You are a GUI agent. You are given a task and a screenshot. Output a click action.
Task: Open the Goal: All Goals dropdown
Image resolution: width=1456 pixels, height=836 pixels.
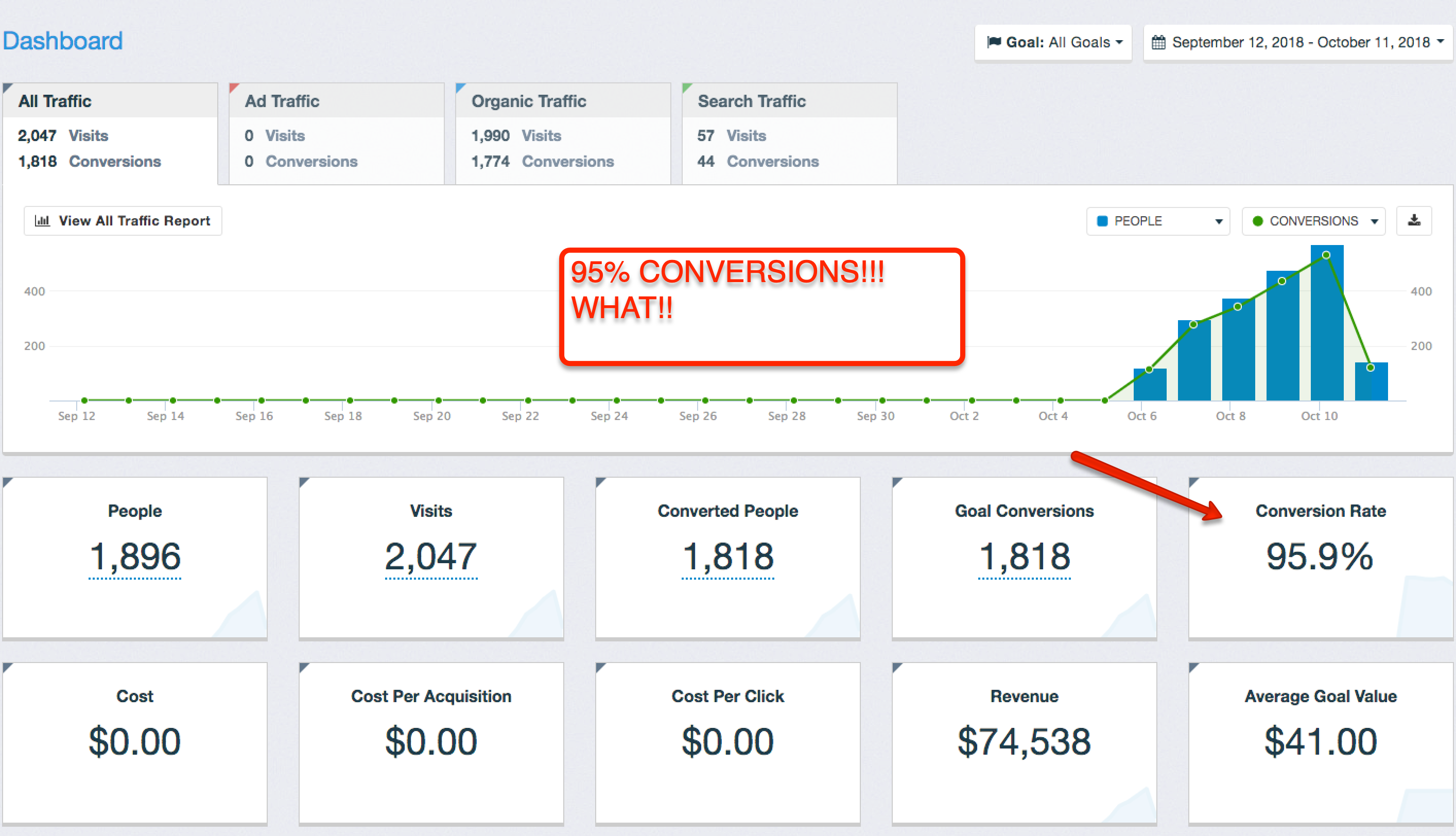point(1053,43)
